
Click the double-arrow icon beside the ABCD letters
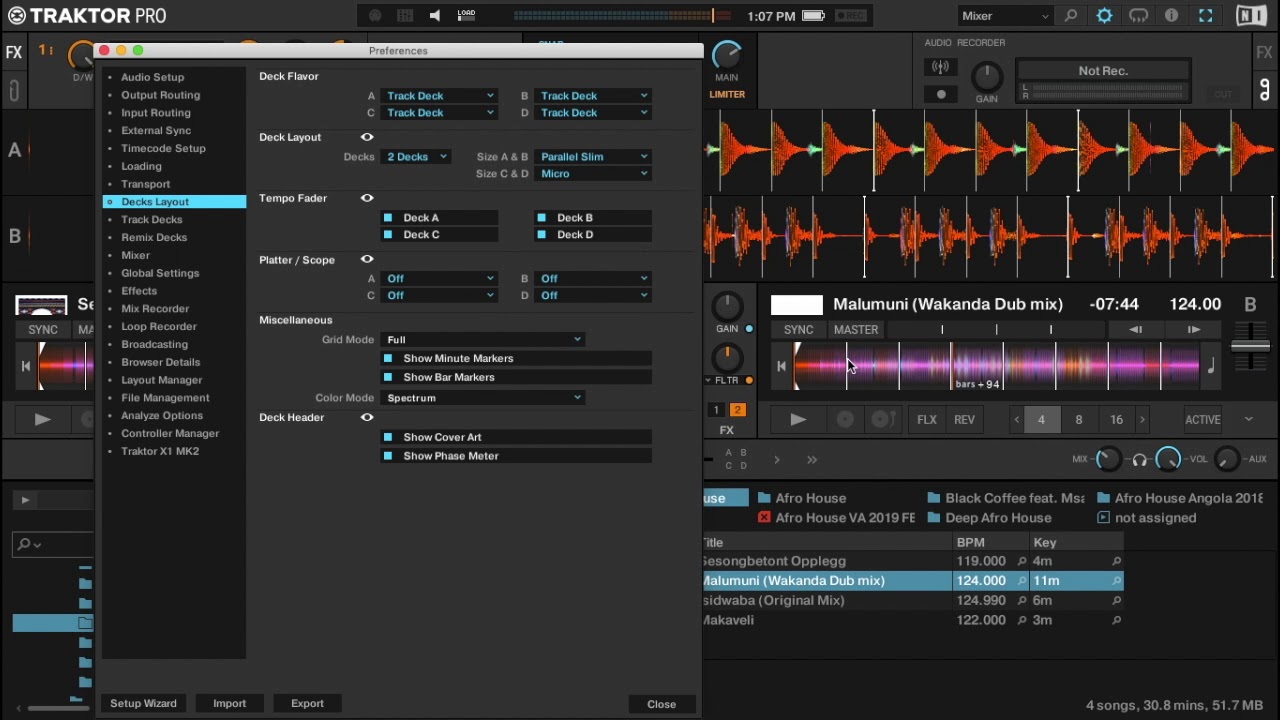(x=812, y=460)
